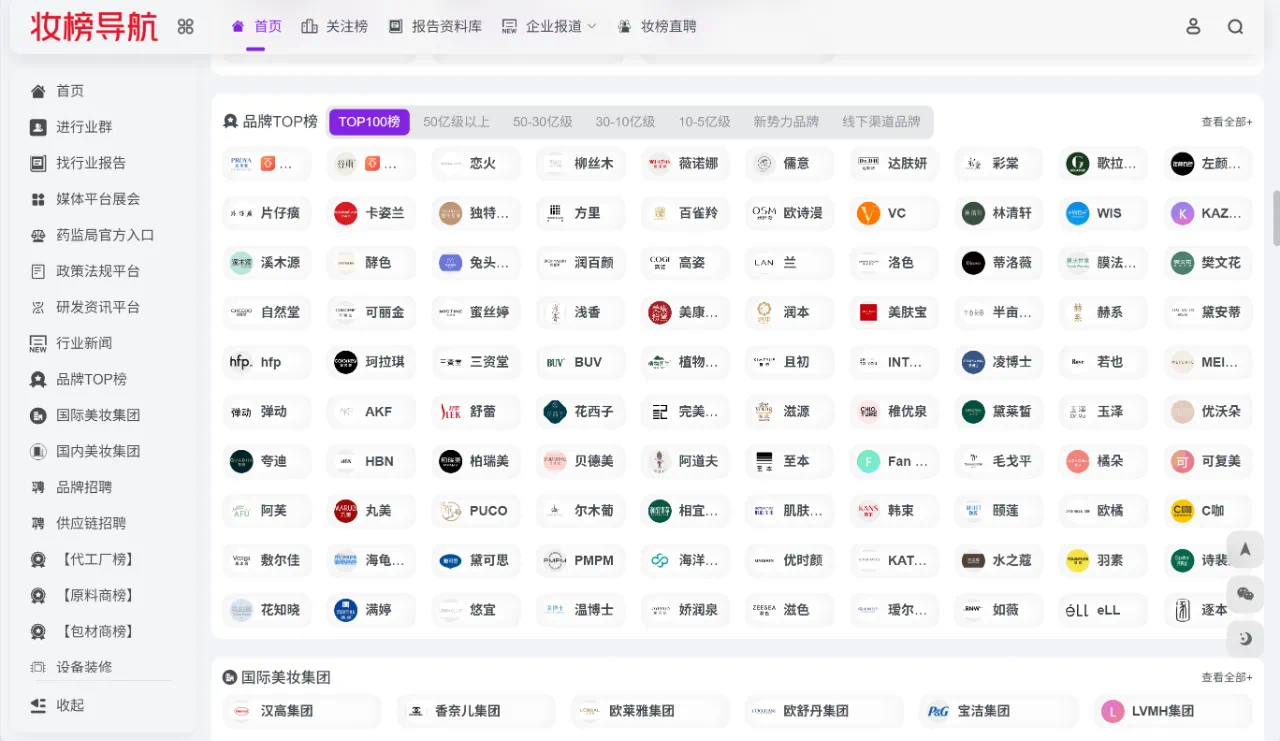The height and width of the screenshot is (741, 1280).
Task: Switch to the 30-10亿级 tab
Action: click(625, 122)
